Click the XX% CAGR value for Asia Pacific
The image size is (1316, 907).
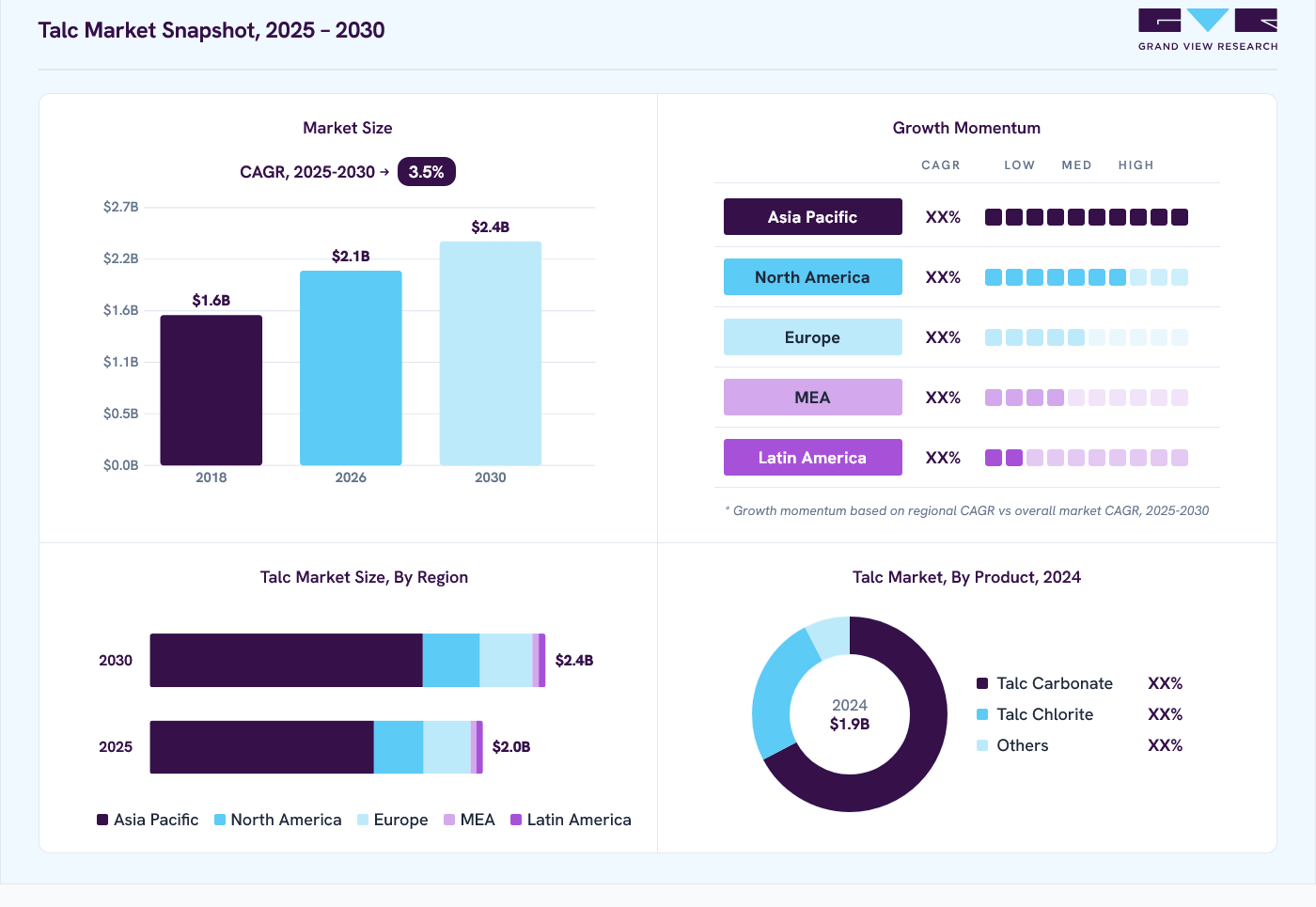click(943, 217)
